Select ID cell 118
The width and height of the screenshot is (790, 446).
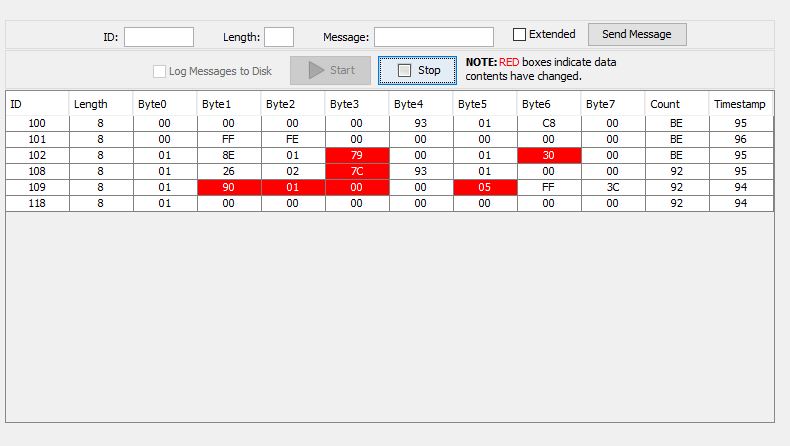click(37, 204)
